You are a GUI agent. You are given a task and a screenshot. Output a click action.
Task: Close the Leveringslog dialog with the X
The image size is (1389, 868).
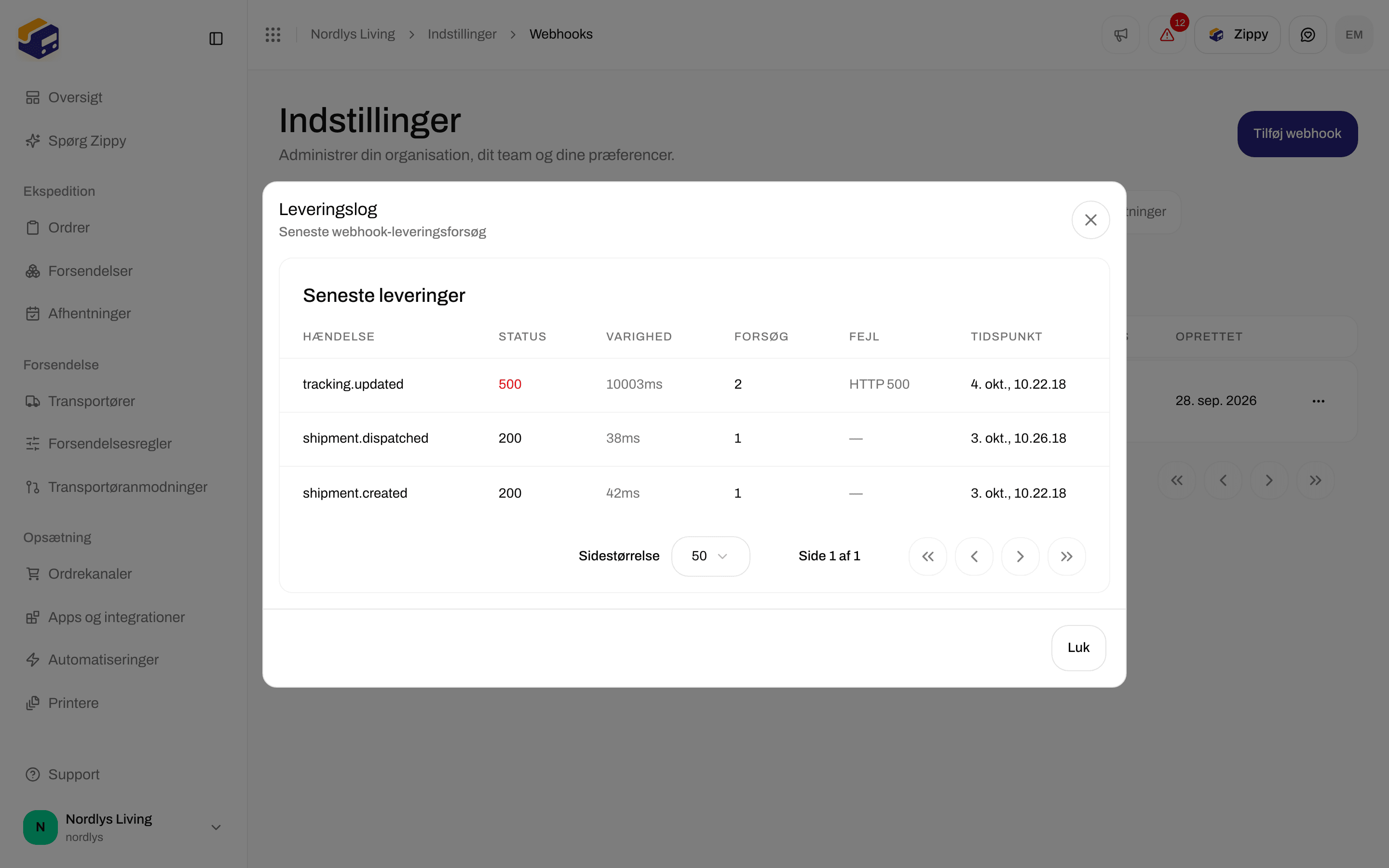click(x=1090, y=220)
